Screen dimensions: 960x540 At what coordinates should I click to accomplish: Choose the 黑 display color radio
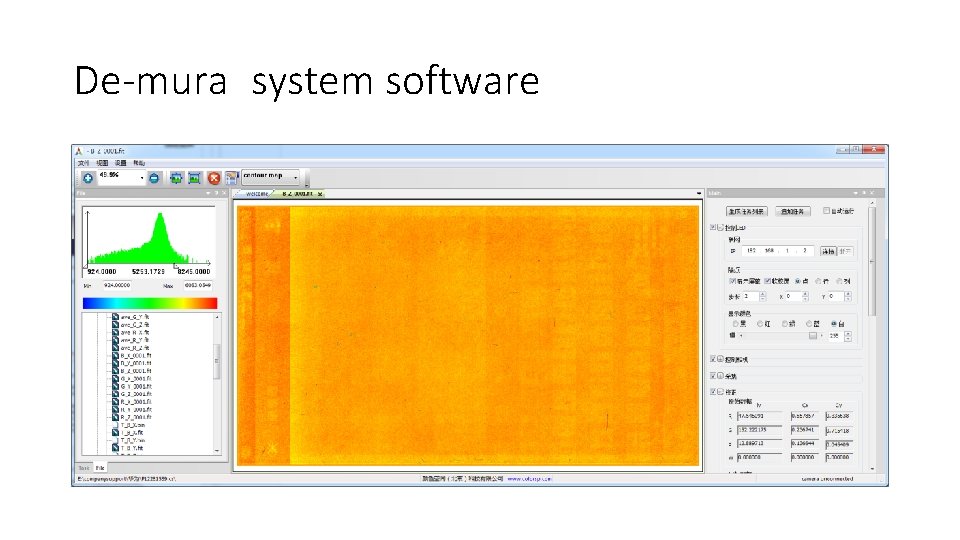735,323
